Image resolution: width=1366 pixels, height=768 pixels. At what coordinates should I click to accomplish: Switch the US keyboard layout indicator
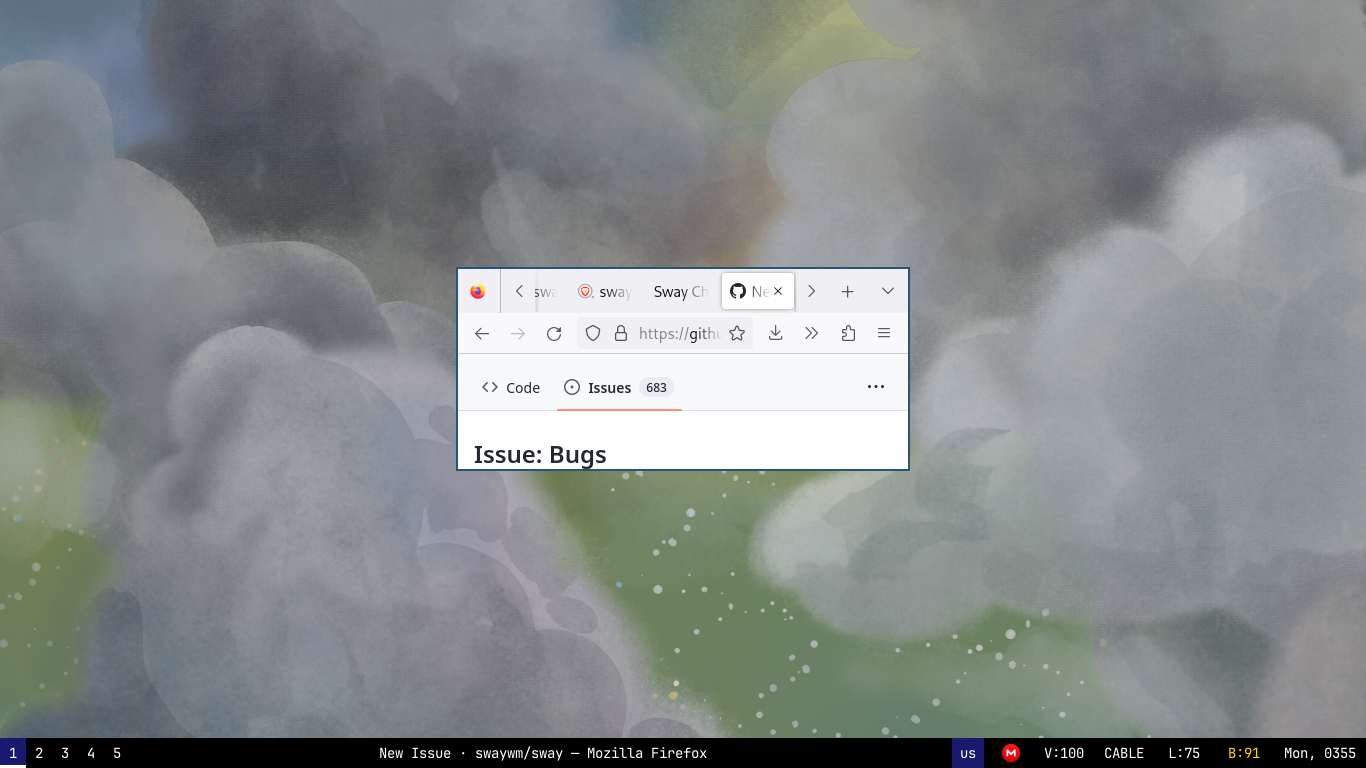[x=966, y=753]
